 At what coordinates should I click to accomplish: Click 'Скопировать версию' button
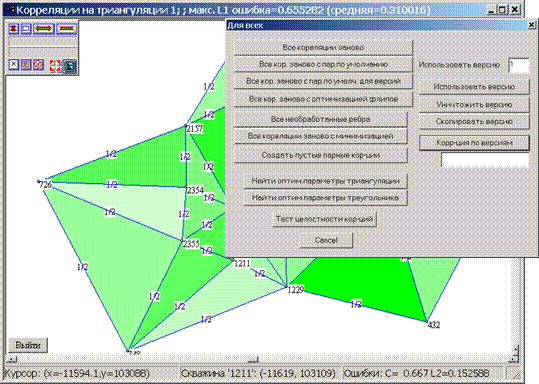pos(474,122)
